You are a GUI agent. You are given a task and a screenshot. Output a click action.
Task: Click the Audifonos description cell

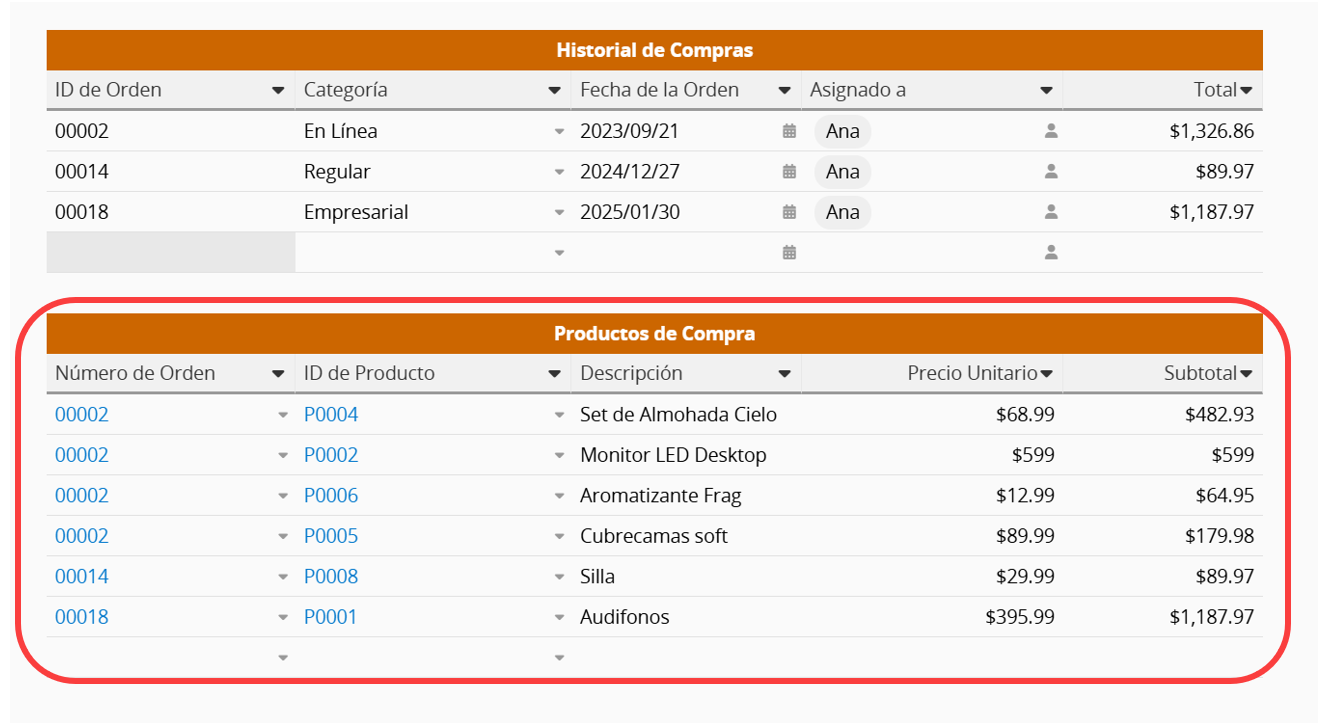coord(625,617)
